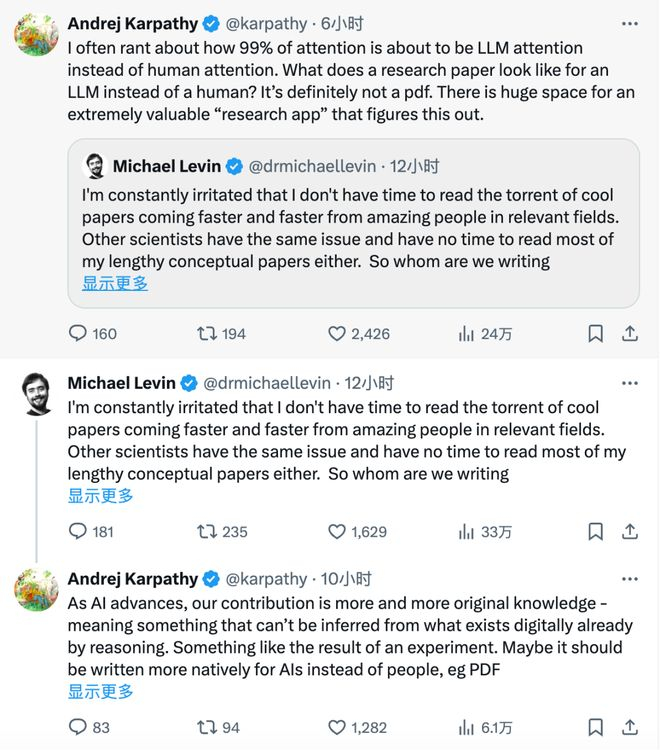The width and height of the screenshot is (660, 750).
Task: Open more options on Michael Levin's tweet
Action: 629,383
